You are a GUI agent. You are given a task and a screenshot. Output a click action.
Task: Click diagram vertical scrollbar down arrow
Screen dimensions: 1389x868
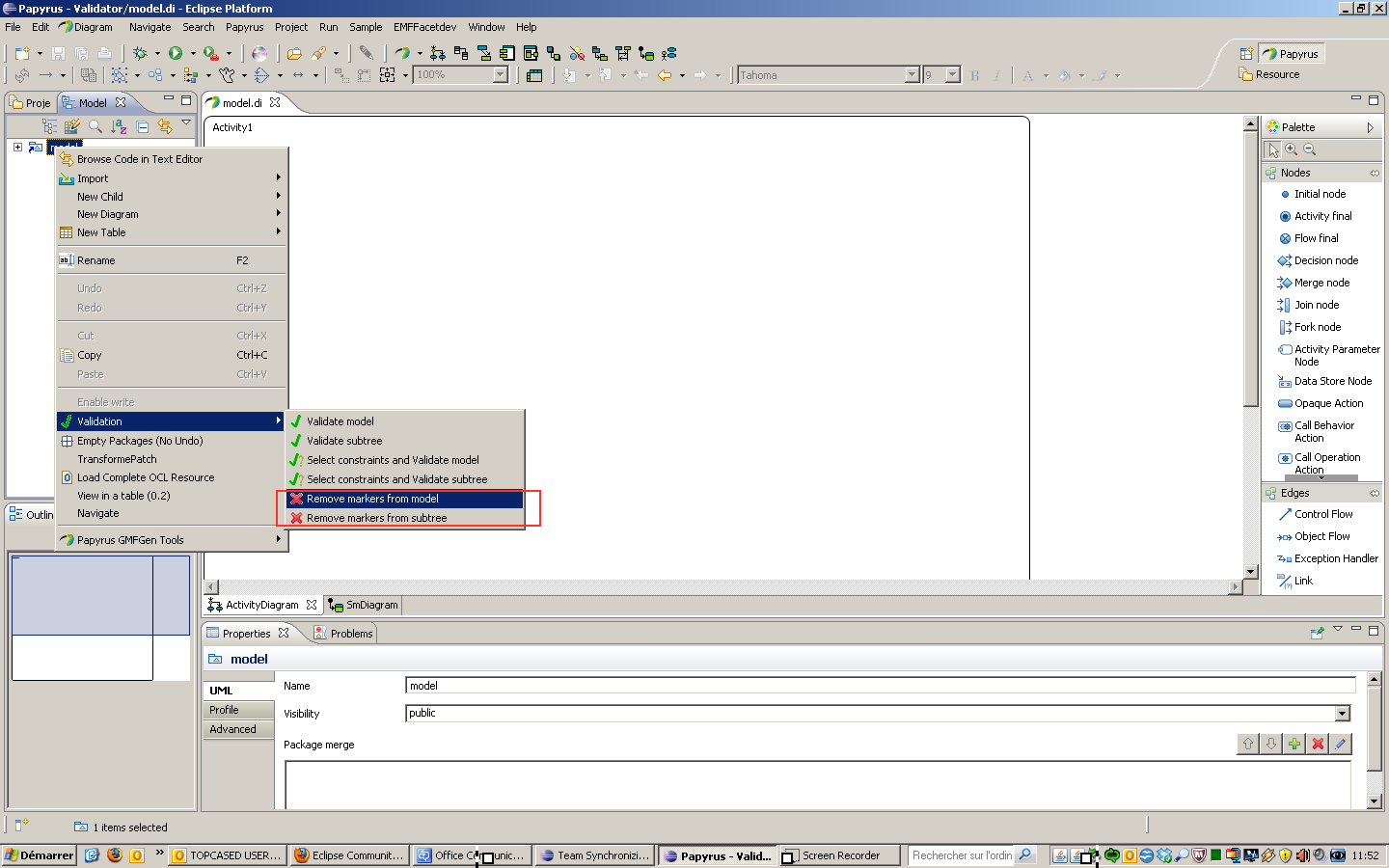click(x=1251, y=572)
